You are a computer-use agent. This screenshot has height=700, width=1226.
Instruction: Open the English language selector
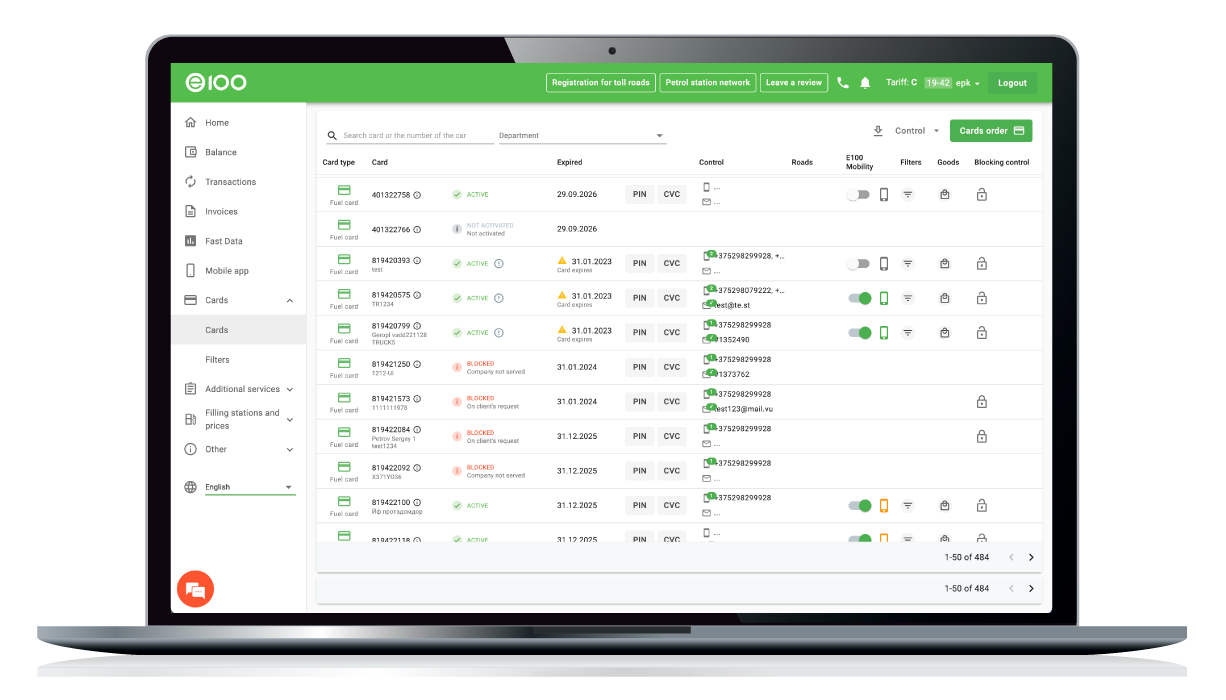[x=249, y=488]
